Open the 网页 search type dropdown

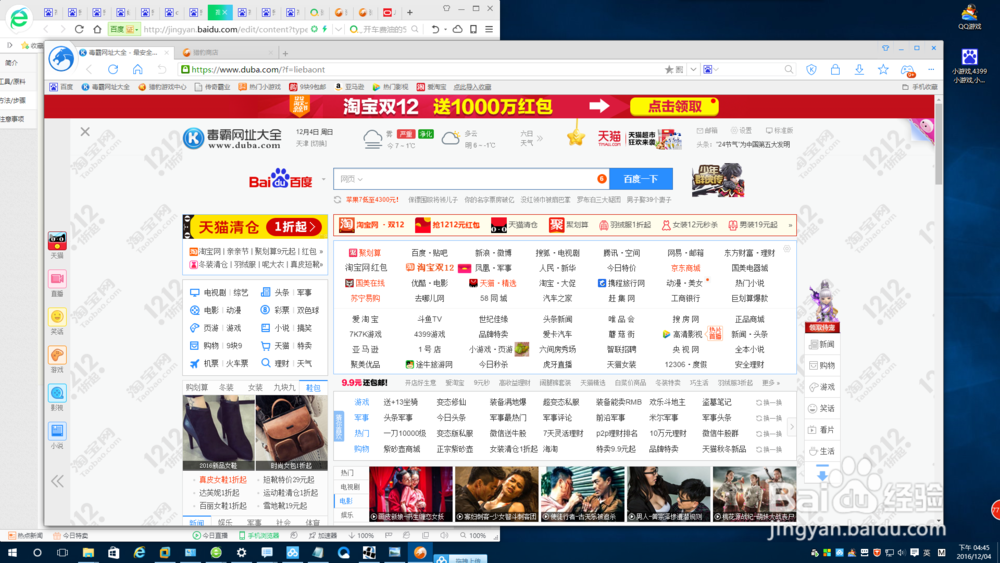coord(351,179)
